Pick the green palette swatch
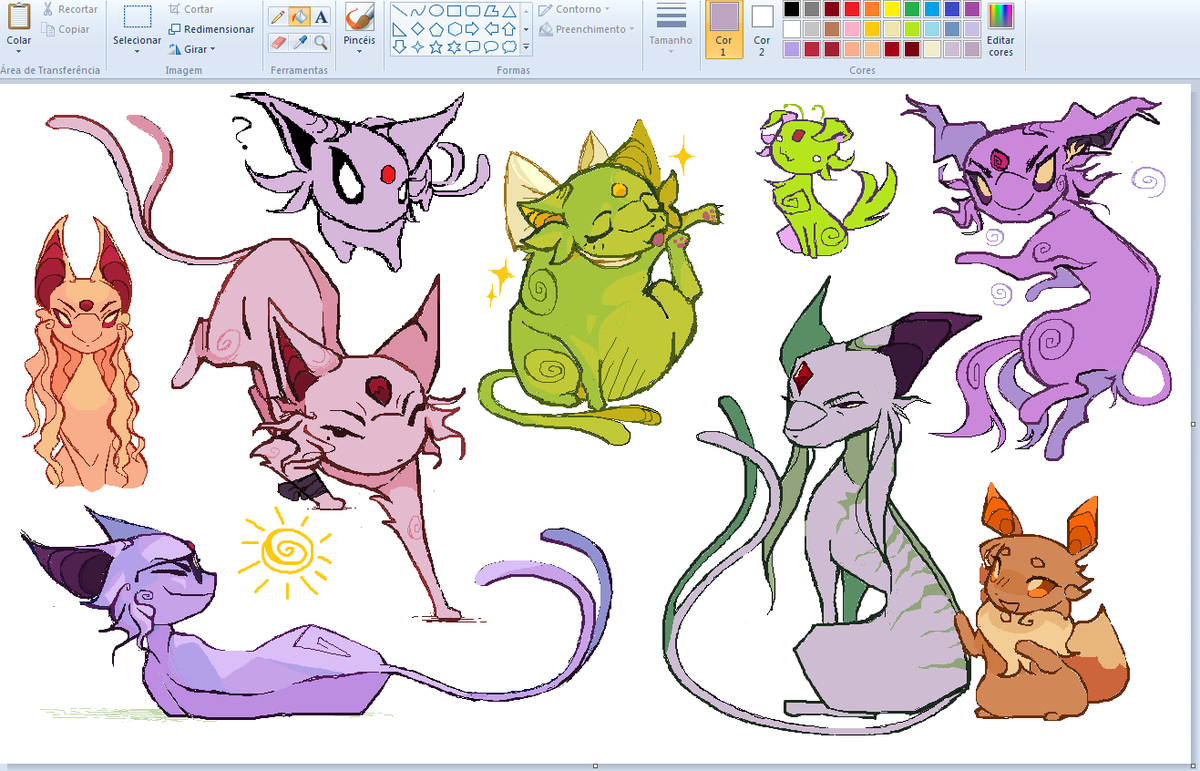Screen dimensions: 1200x771 912,9
